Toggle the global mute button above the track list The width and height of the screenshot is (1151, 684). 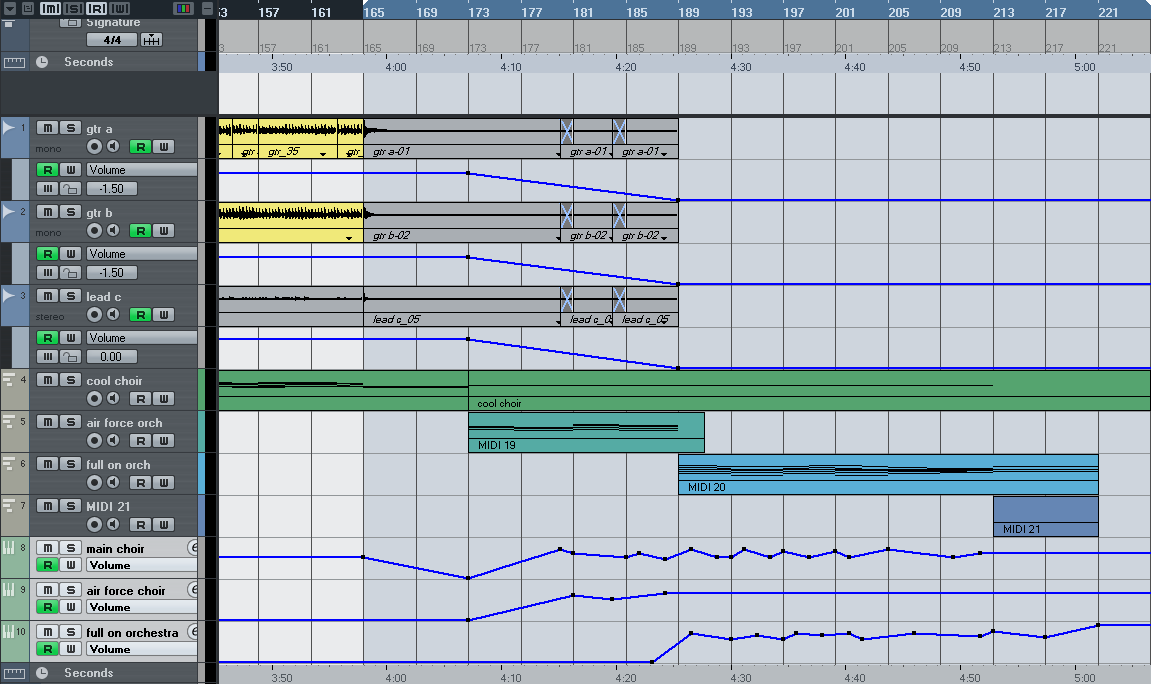pyautogui.click(x=50, y=9)
